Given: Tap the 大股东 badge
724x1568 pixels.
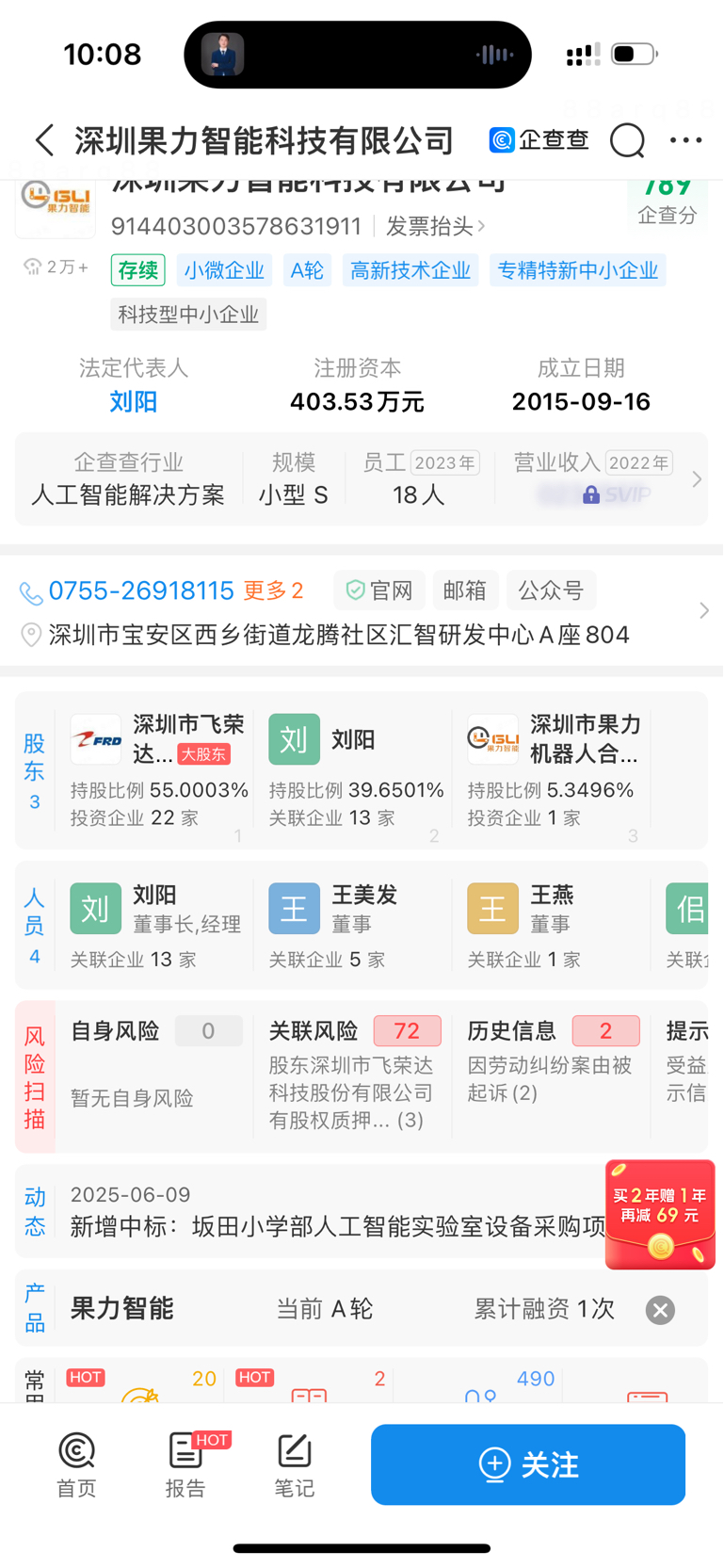Looking at the screenshot, I should pos(203,754).
